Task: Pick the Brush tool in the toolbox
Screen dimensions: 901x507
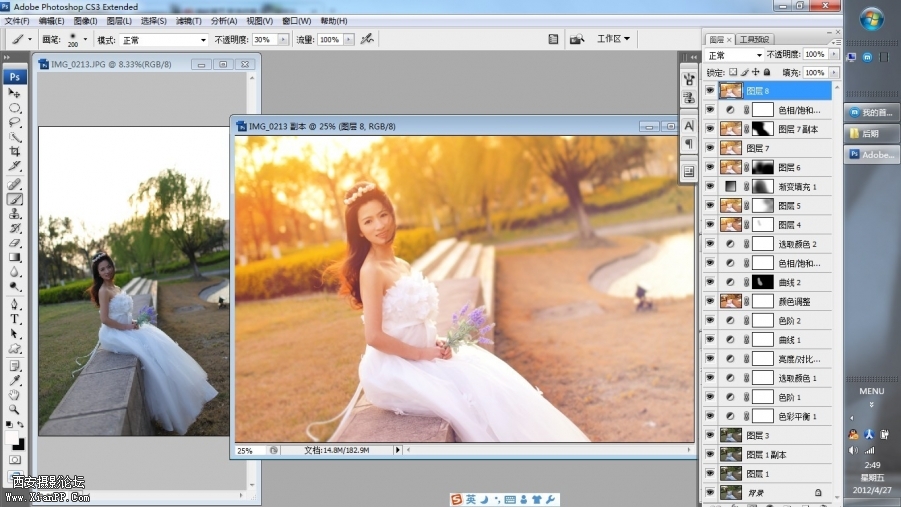Action: [15, 199]
